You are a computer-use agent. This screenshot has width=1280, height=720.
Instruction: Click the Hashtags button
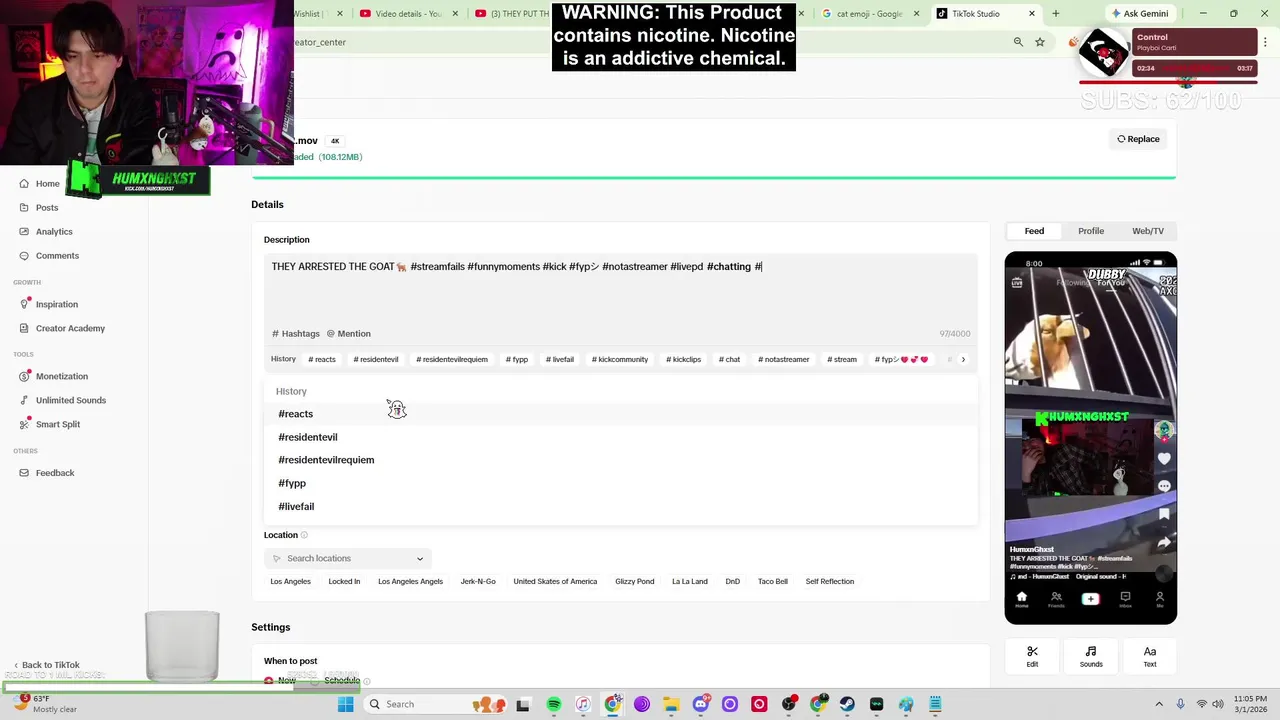[296, 334]
